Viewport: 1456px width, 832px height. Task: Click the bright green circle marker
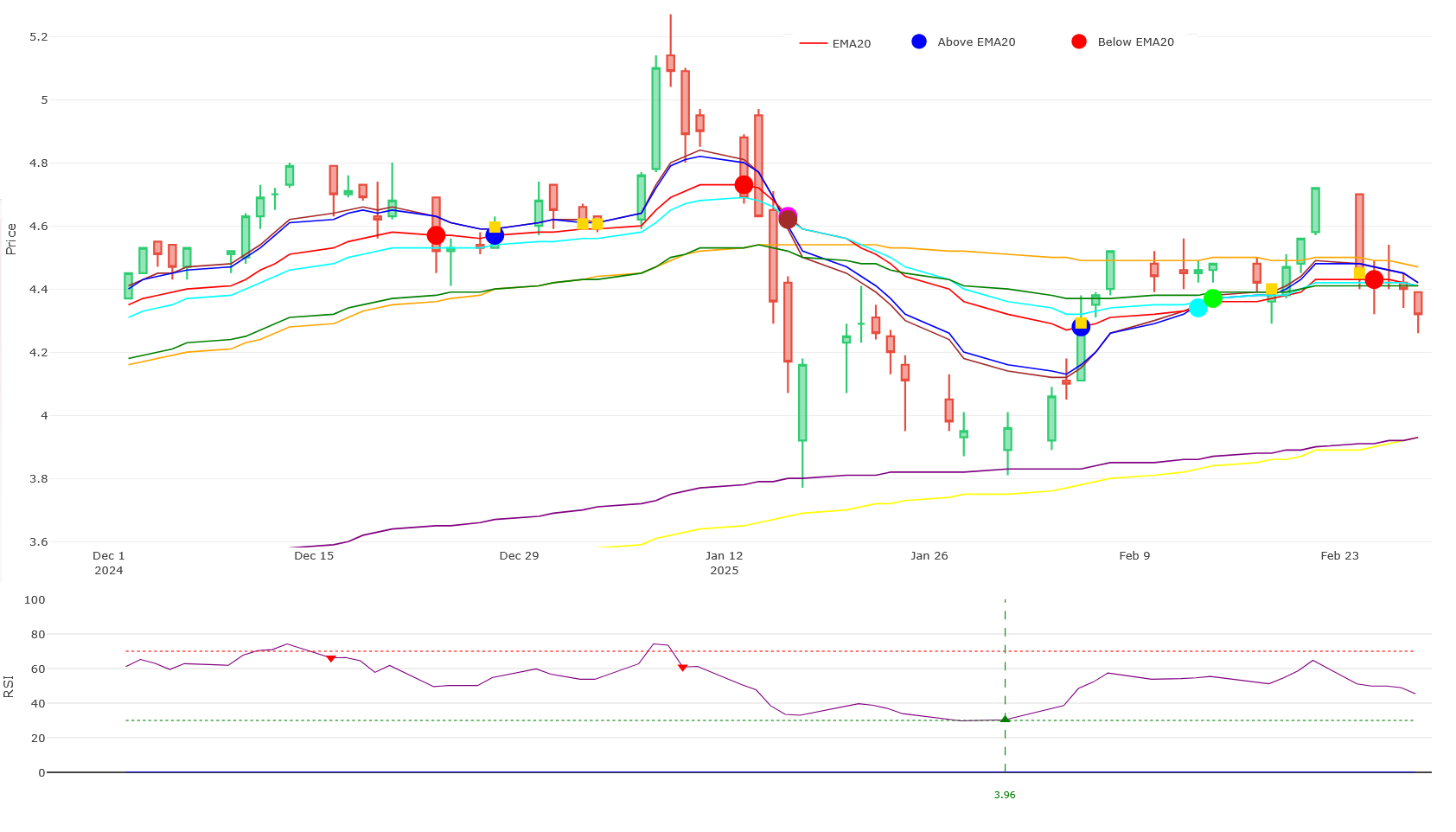(1212, 298)
